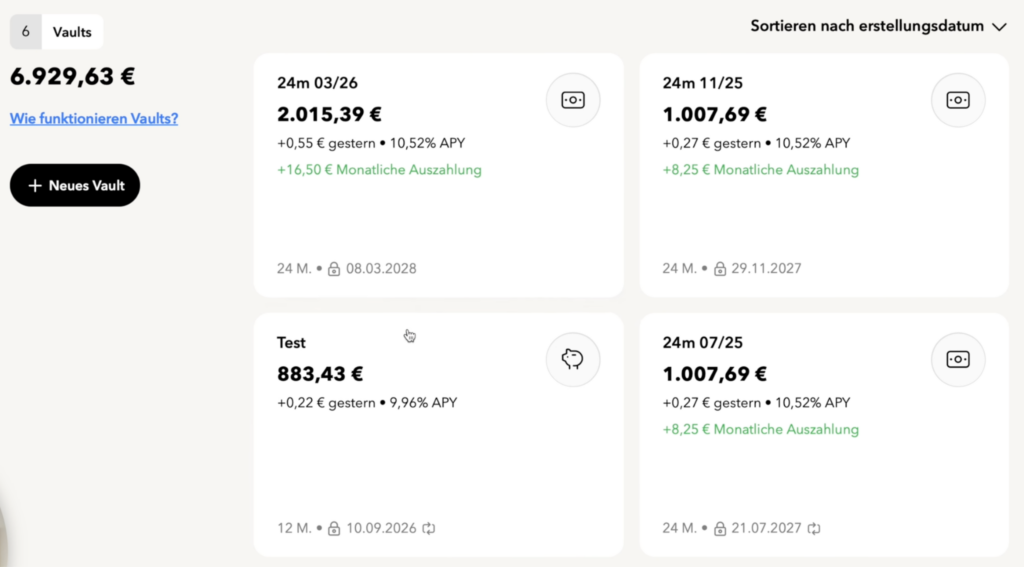Open Wie funktionieren Vaults? link
1024x567 pixels.
(x=94, y=118)
